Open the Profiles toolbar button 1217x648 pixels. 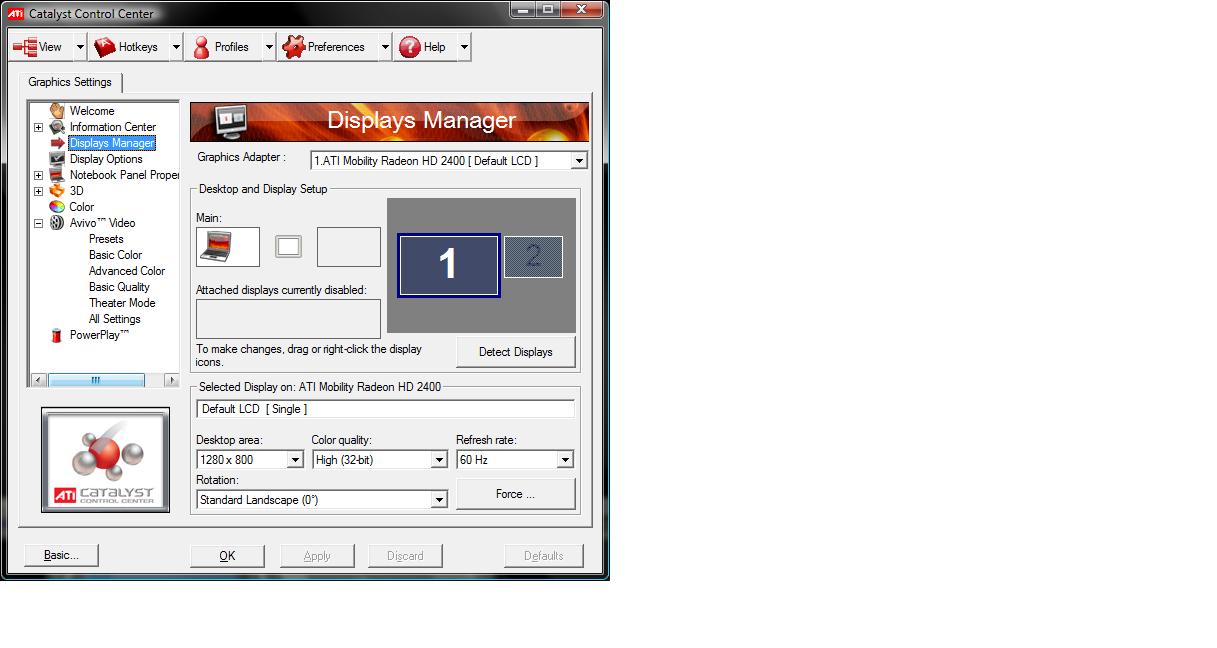point(222,47)
